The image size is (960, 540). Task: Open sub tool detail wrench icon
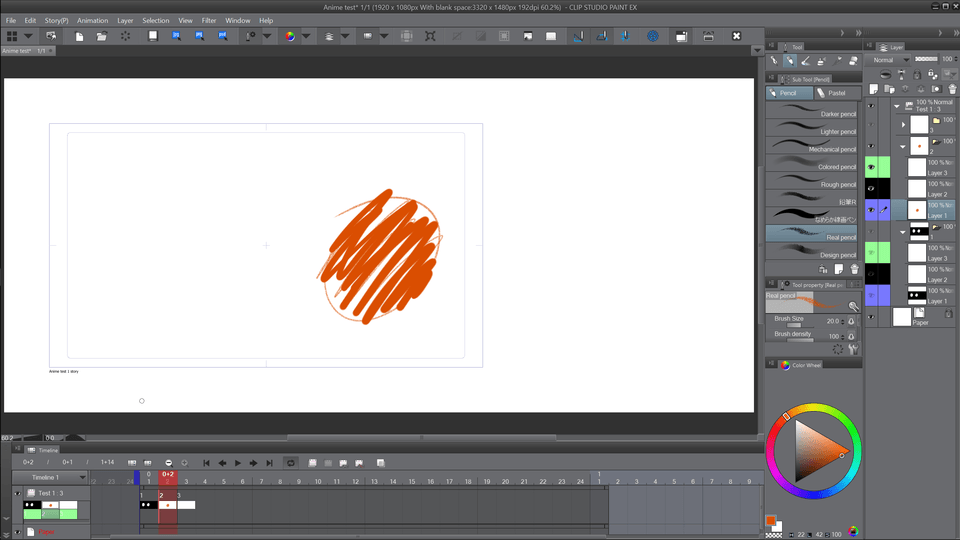(854, 350)
